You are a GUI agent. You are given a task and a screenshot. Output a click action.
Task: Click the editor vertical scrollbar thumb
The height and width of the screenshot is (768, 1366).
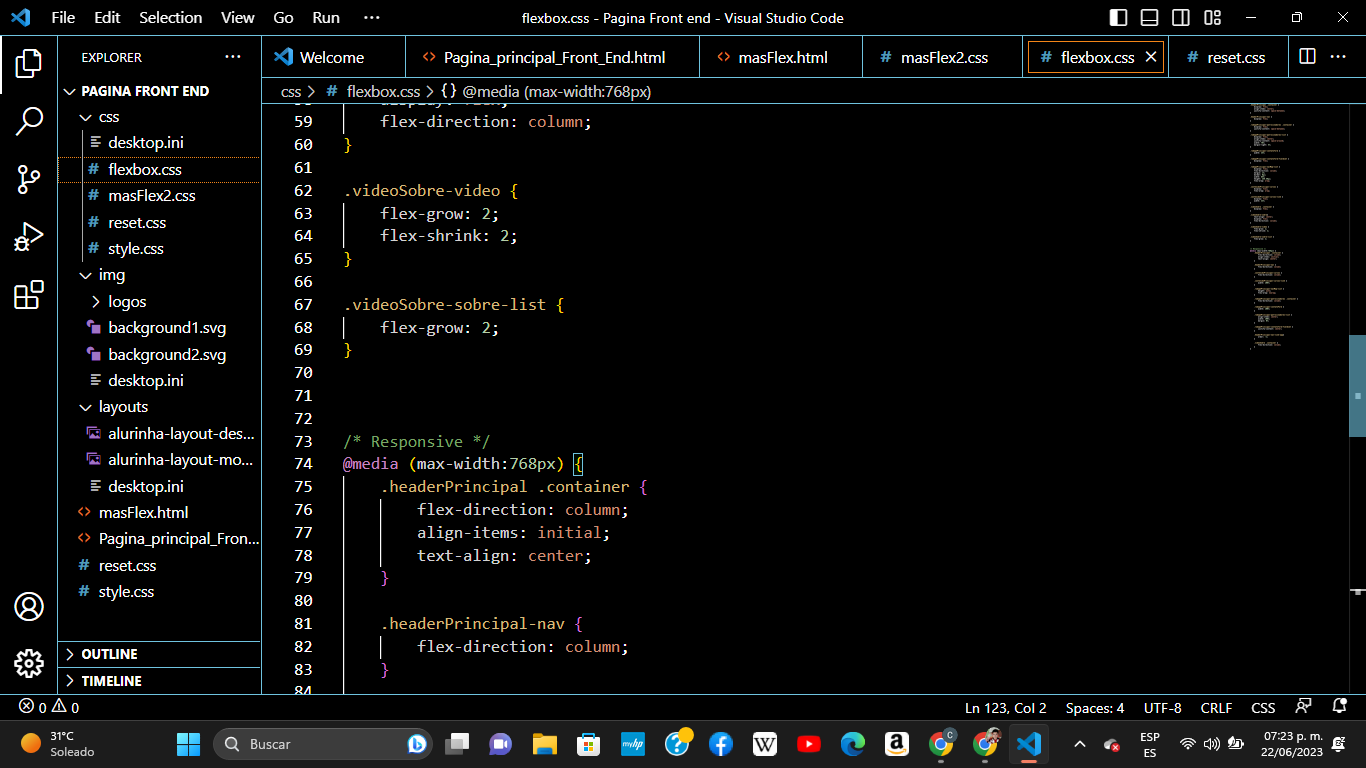click(1357, 386)
